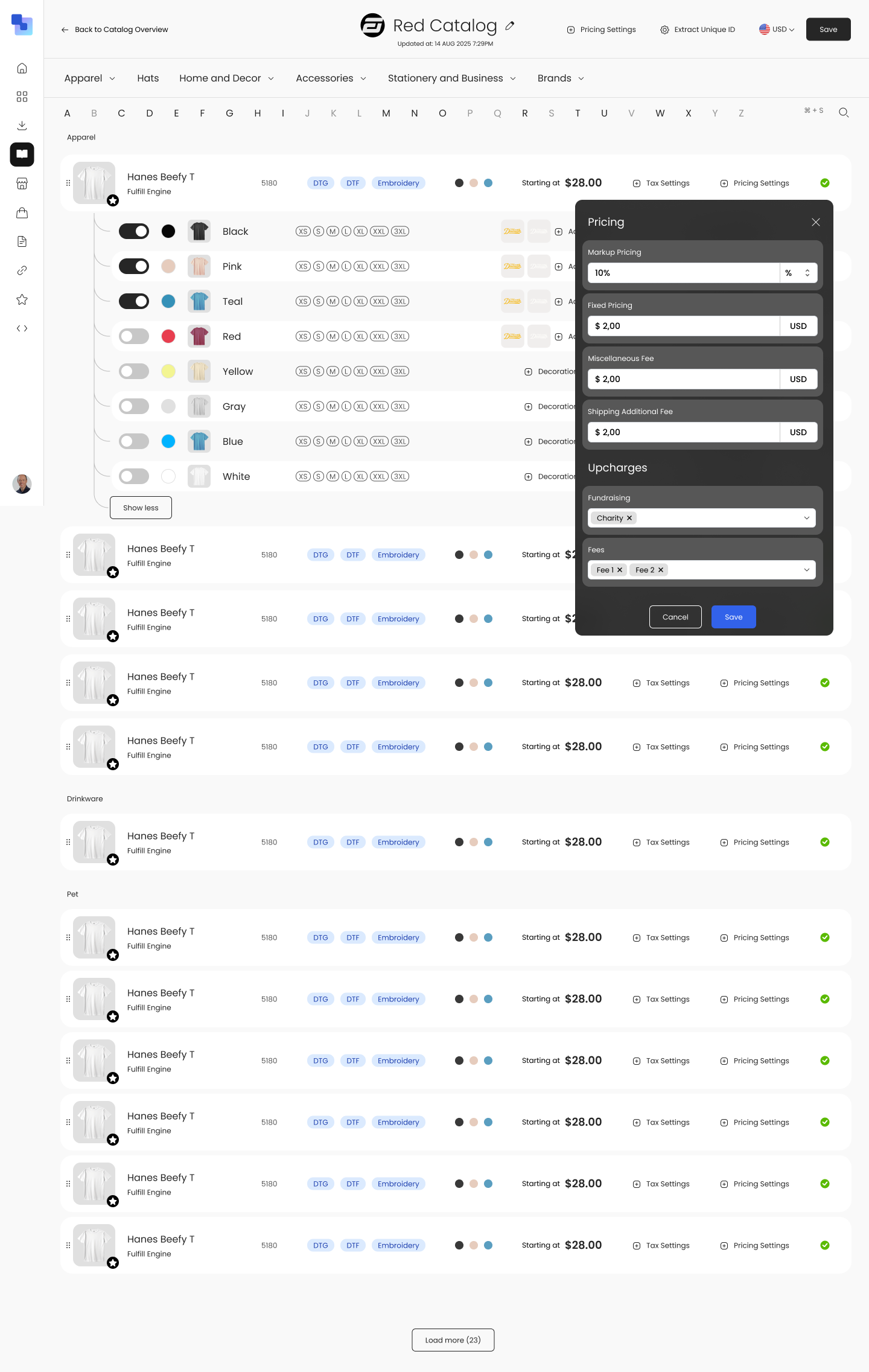Click the back arrow to Catalog Overview

[x=65, y=30]
